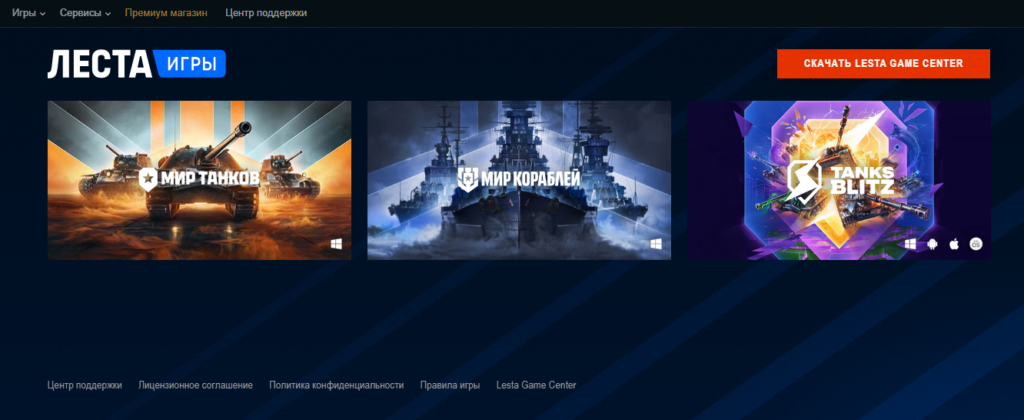Click Windows icon on Tanks Blitz card
The height and width of the screenshot is (420, 1024).
(x=910, y=244)
